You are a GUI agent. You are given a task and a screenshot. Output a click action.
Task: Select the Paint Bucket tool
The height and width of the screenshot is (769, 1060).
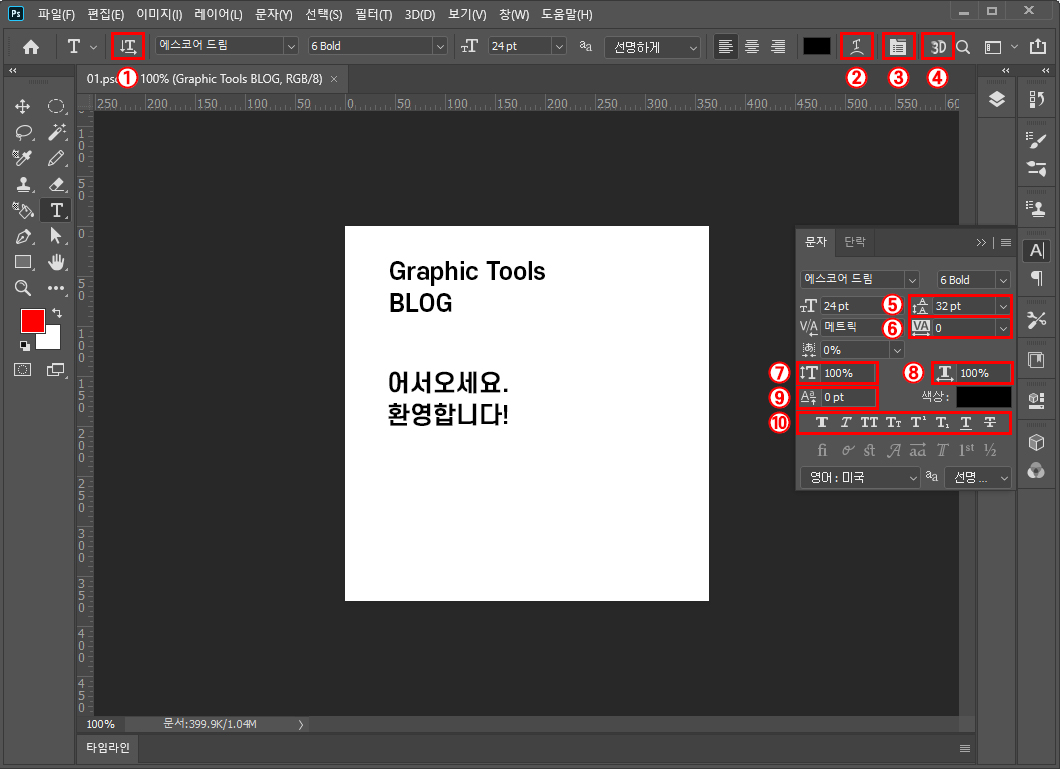23,210
